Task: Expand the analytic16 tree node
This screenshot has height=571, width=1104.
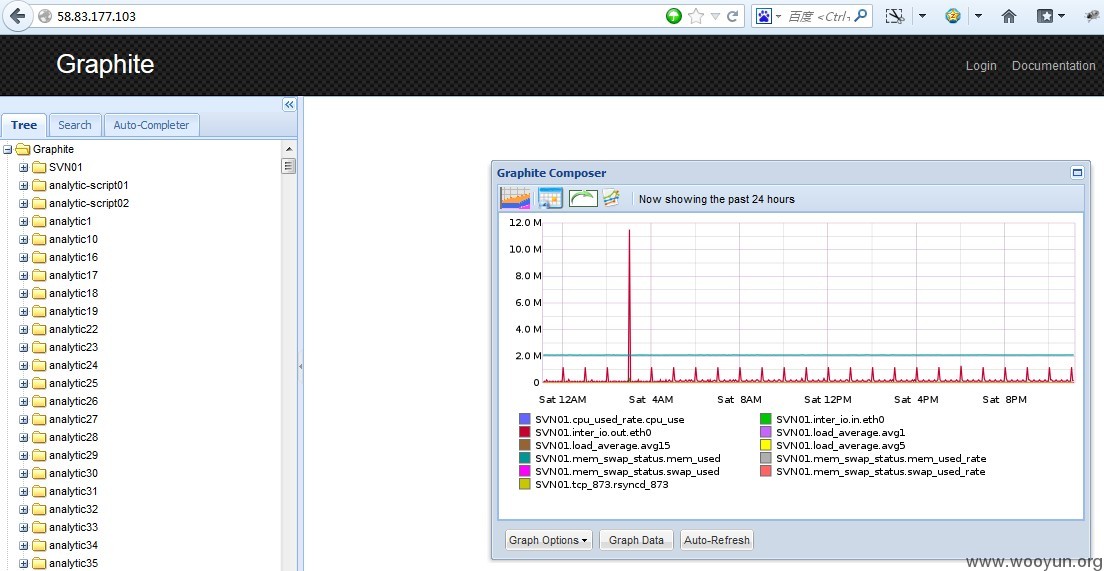Action: (x=24, y=257)
